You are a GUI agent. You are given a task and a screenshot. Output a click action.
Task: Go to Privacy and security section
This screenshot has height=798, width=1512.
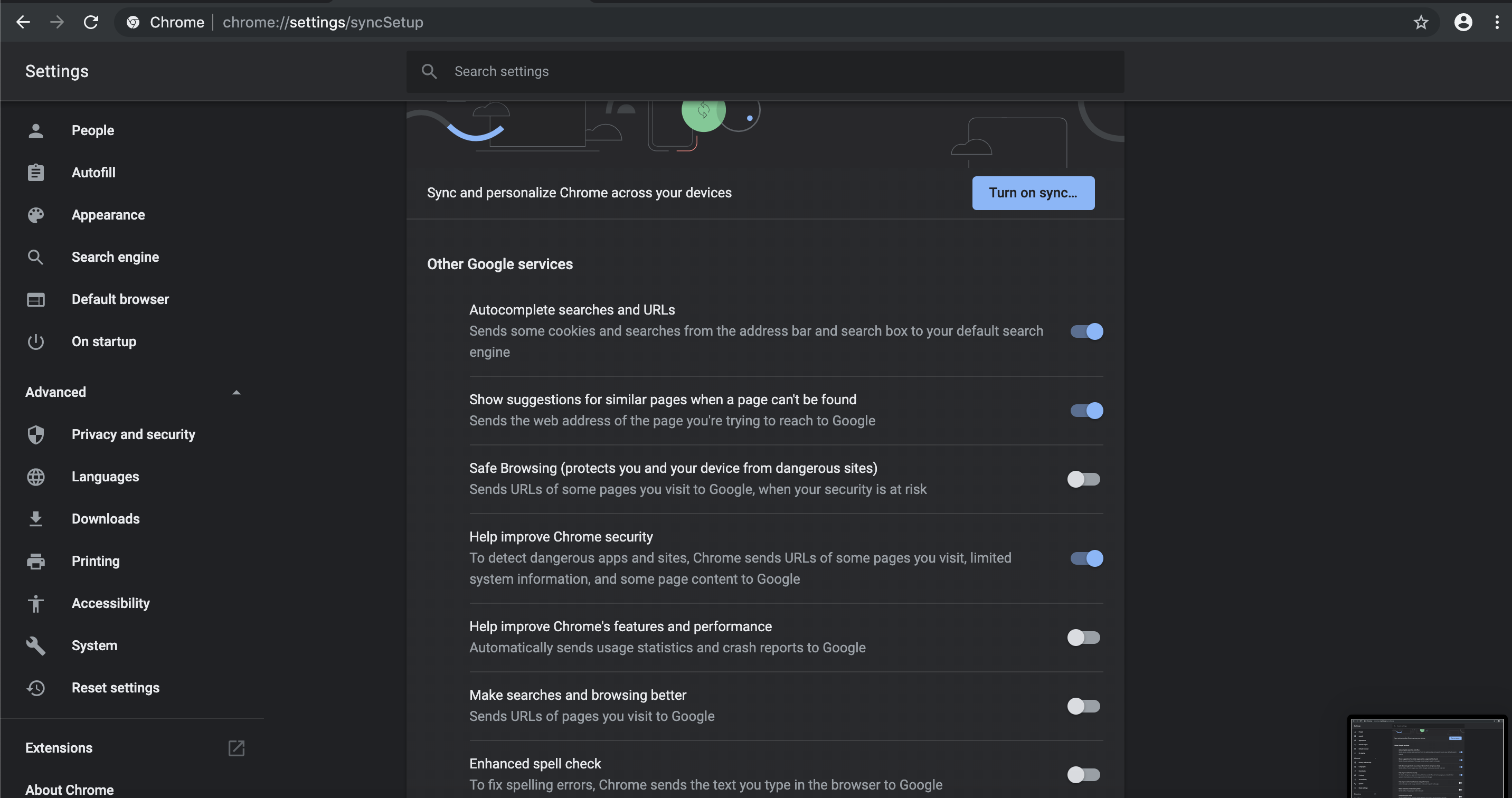132,434
